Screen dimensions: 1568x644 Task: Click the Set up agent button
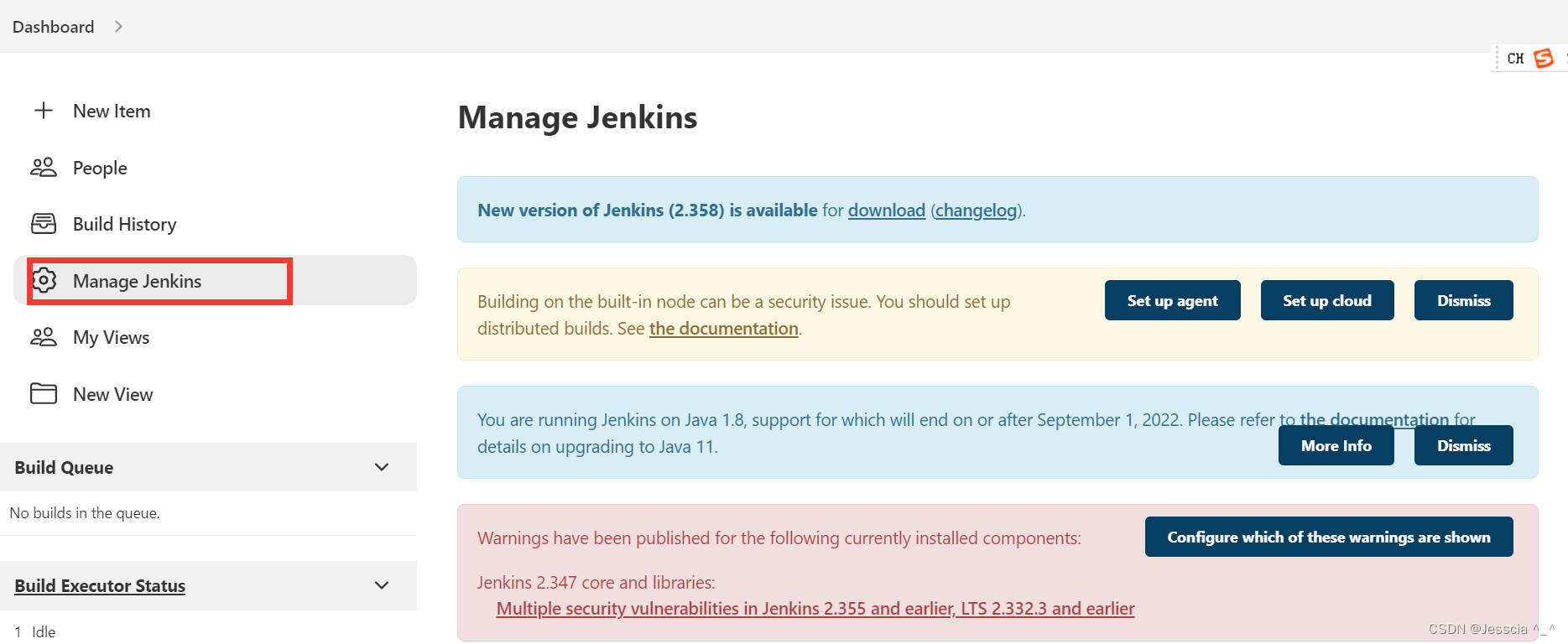coord(1172,300)
